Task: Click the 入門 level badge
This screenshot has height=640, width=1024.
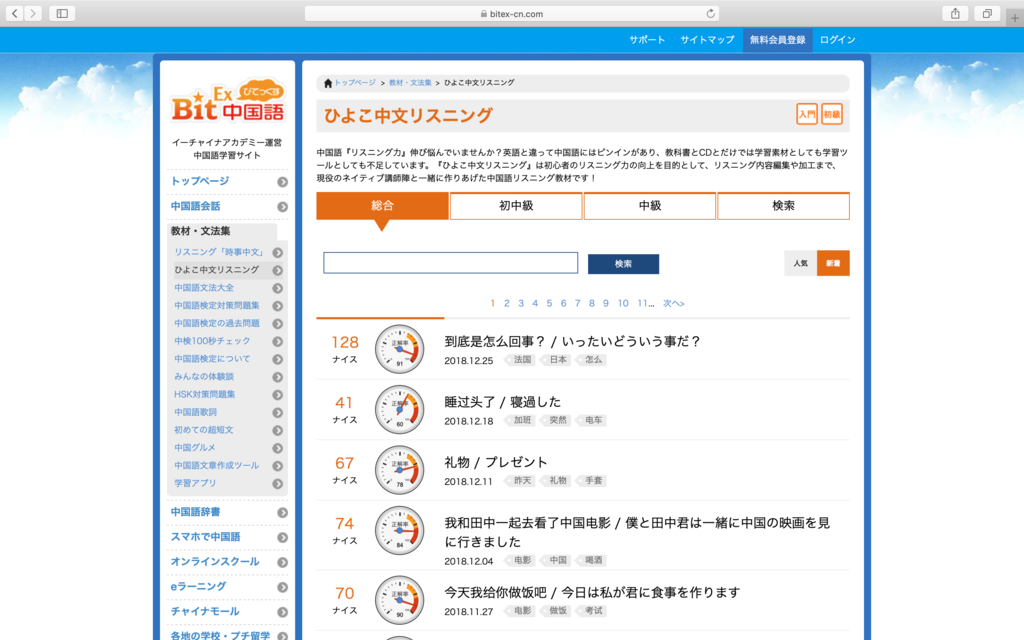Action: (807, 114)
